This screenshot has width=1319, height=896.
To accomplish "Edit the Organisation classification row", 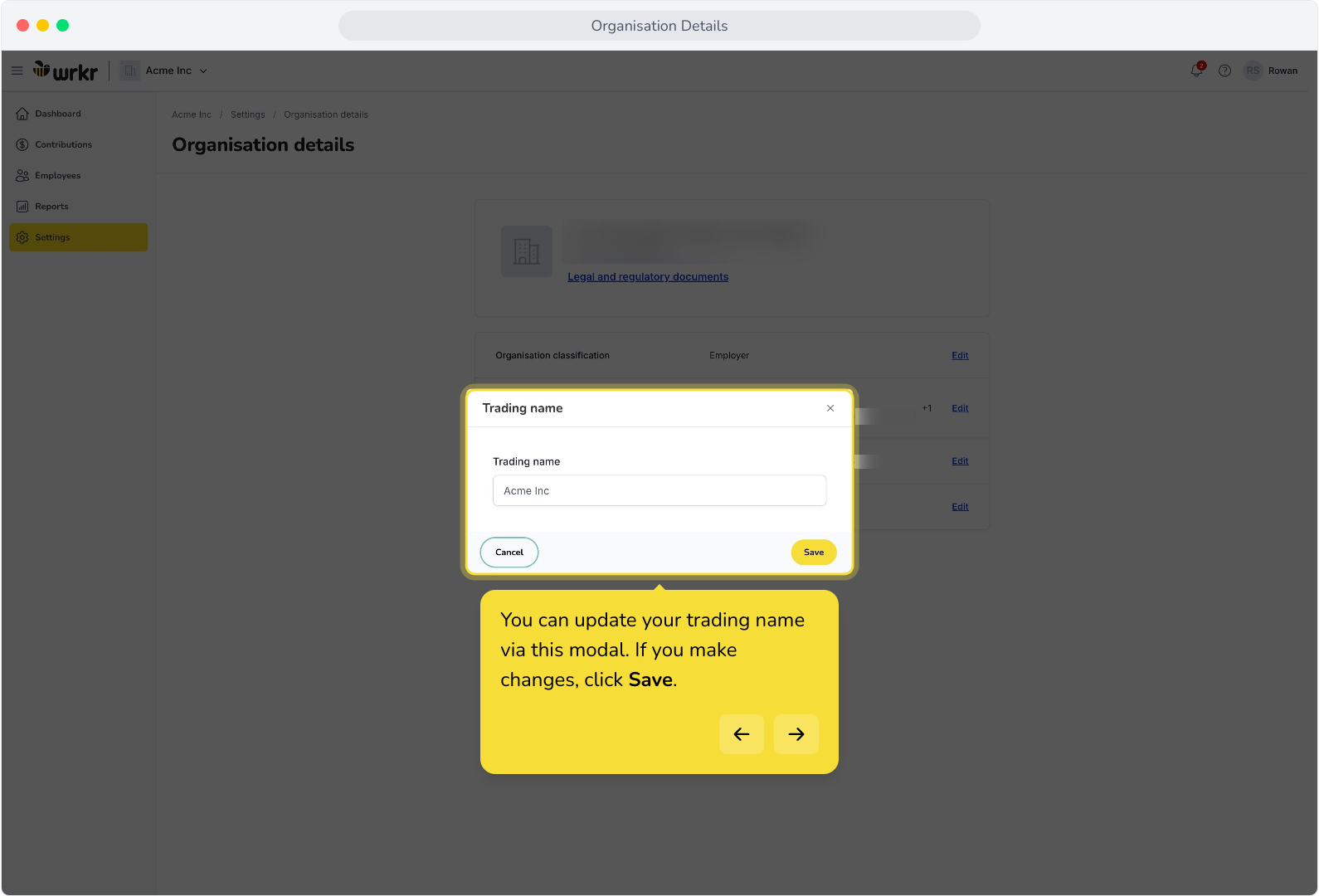I will [x=960, y=355].
